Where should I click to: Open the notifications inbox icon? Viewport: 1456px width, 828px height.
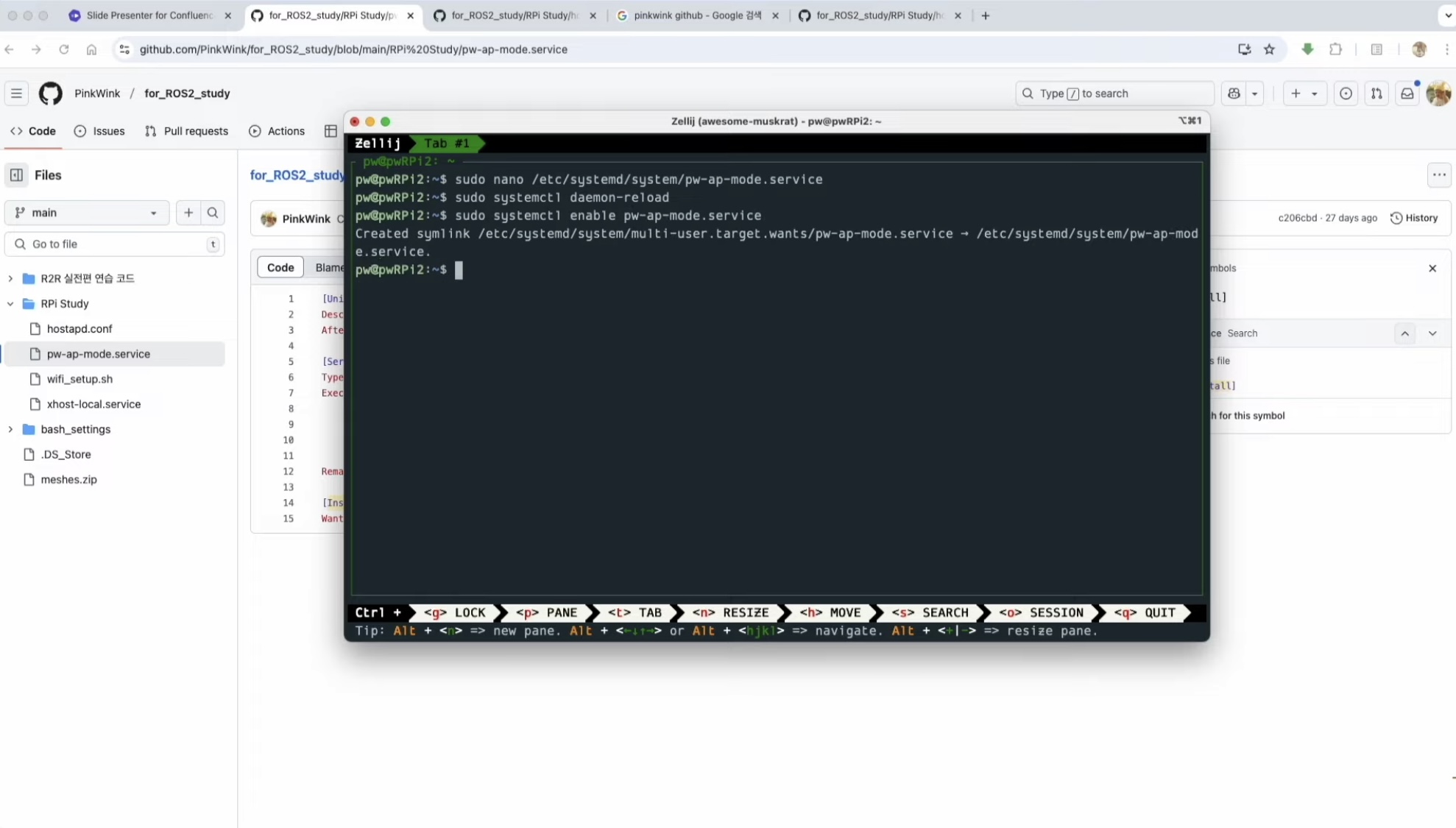[1407, 93]
